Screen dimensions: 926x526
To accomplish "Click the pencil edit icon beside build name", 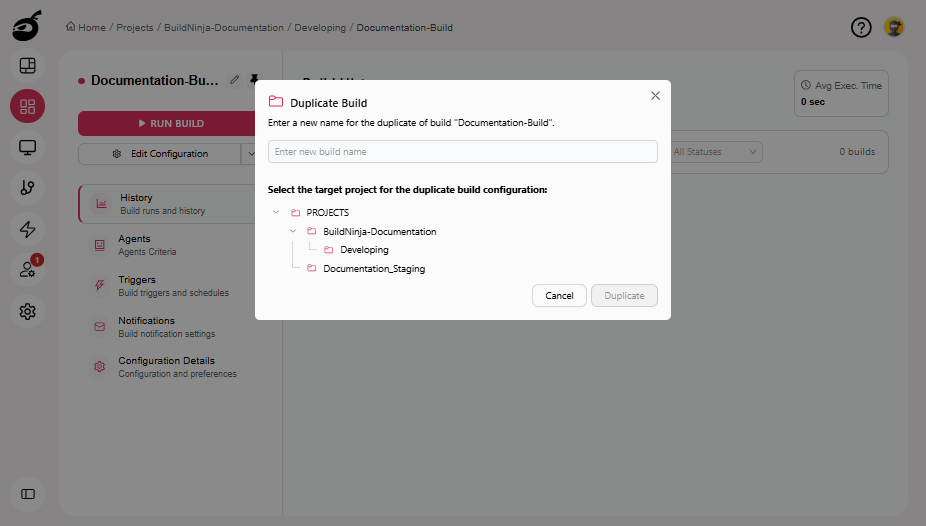I will (234, 80).
